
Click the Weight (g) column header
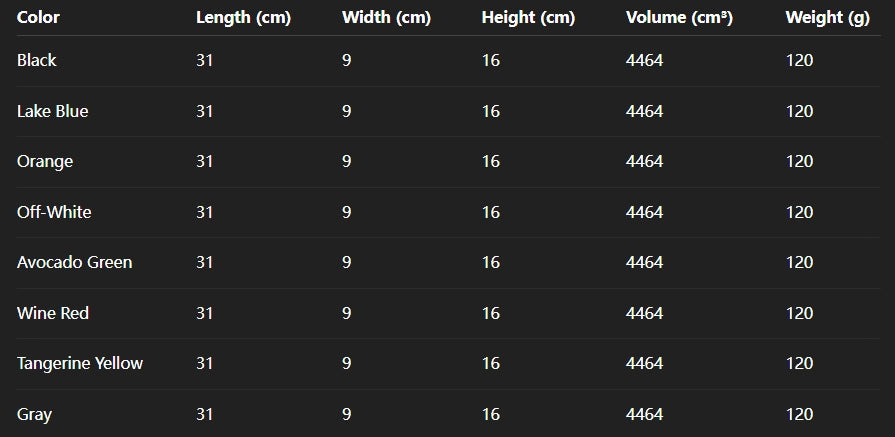click(827, 17)
